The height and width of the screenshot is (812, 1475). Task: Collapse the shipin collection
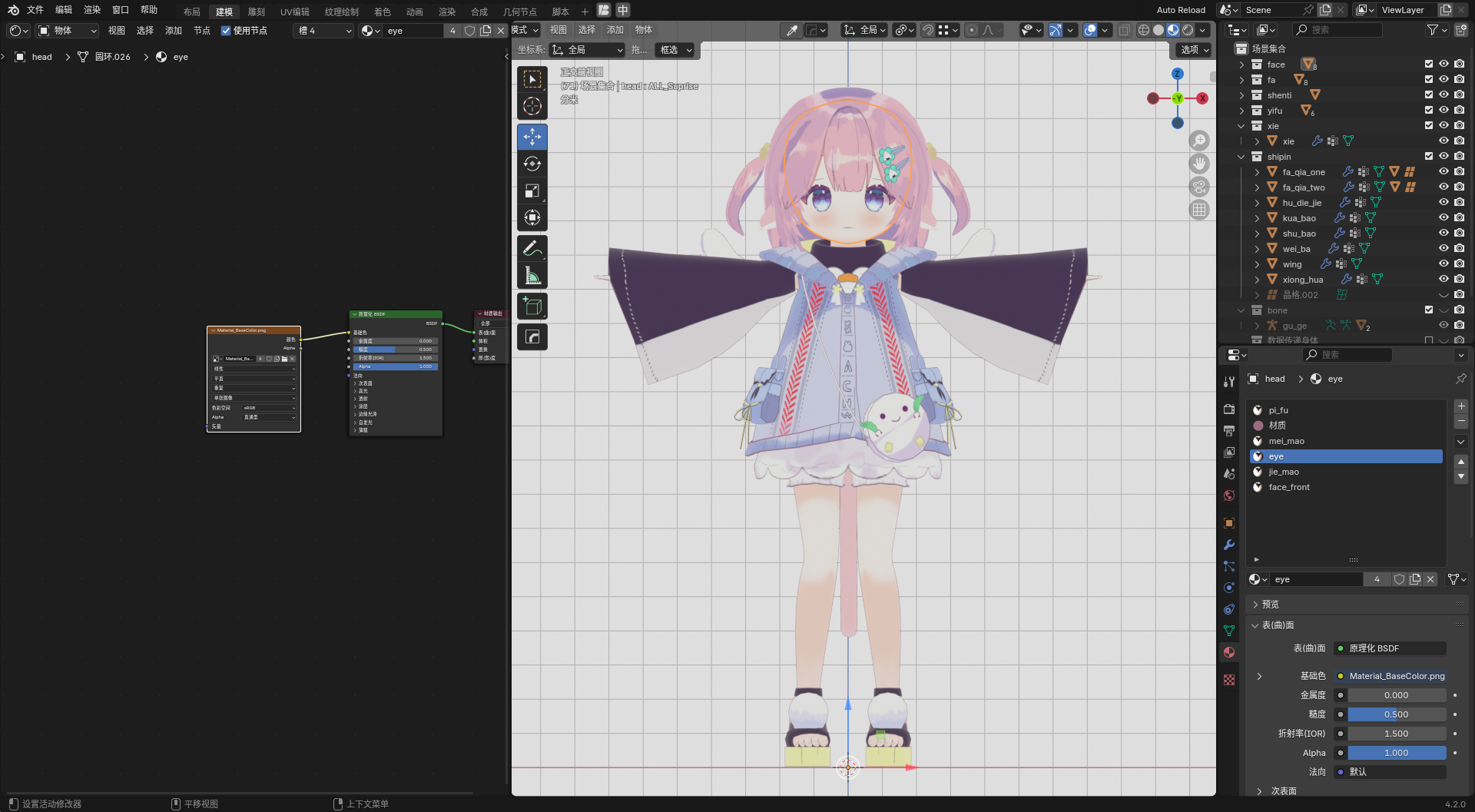pyautogui.click(x=1241, y=157)
